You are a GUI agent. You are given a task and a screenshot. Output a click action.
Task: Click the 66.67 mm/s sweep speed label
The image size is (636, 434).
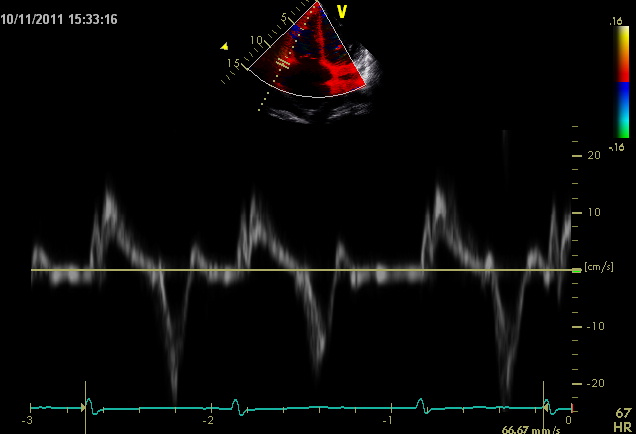click(529, 428)
